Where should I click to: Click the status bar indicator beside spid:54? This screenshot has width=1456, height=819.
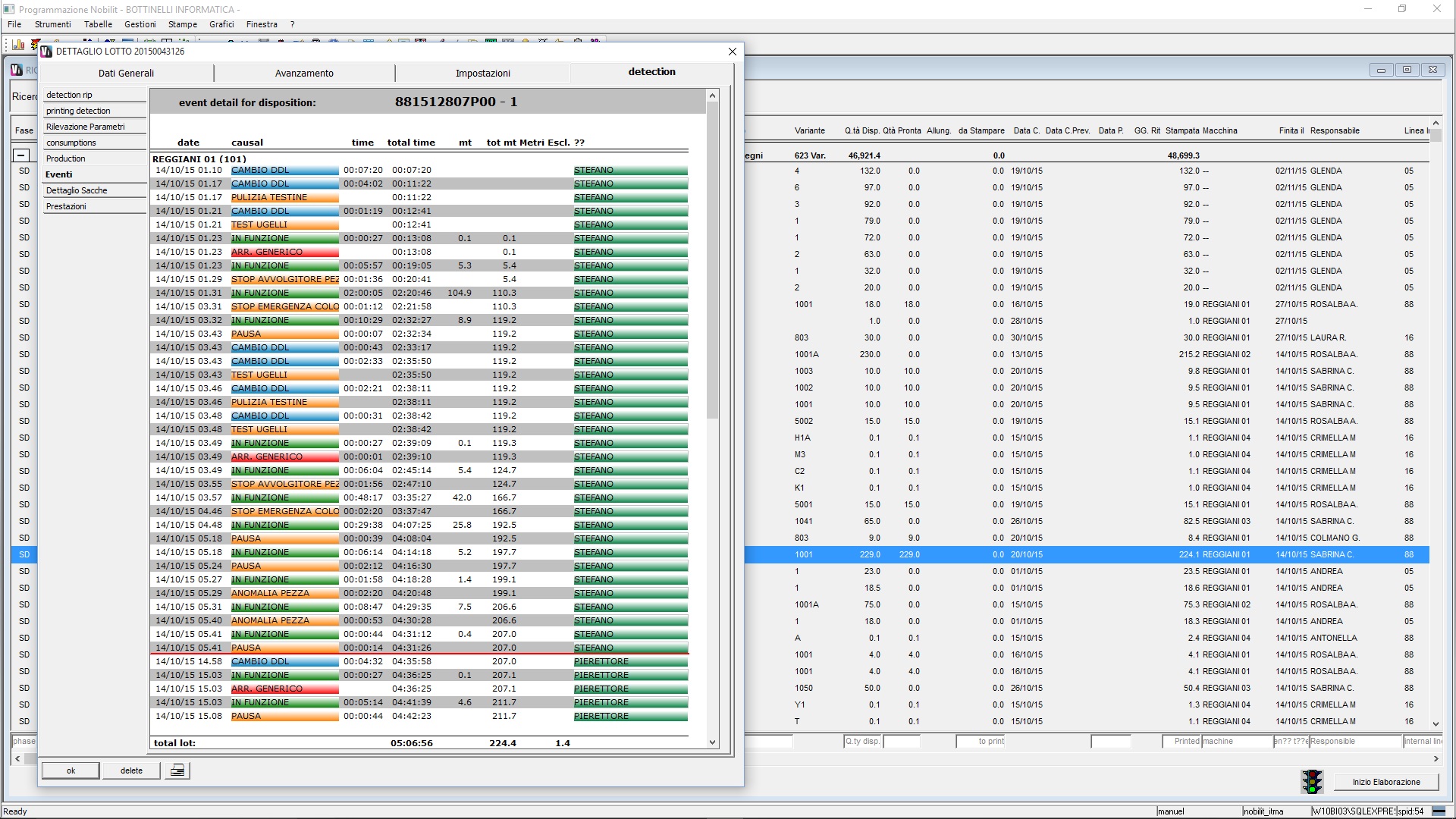tap(1439, 811)
